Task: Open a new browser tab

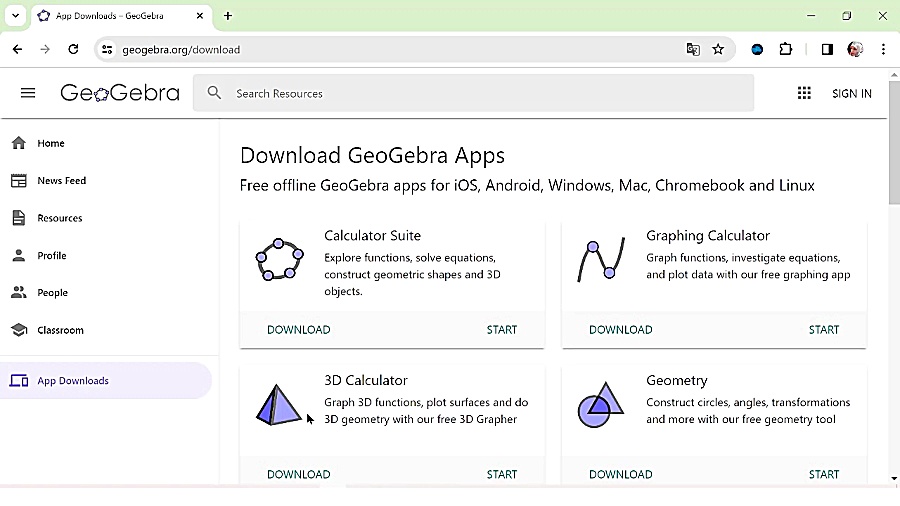Action: click(x=228, y=15)
